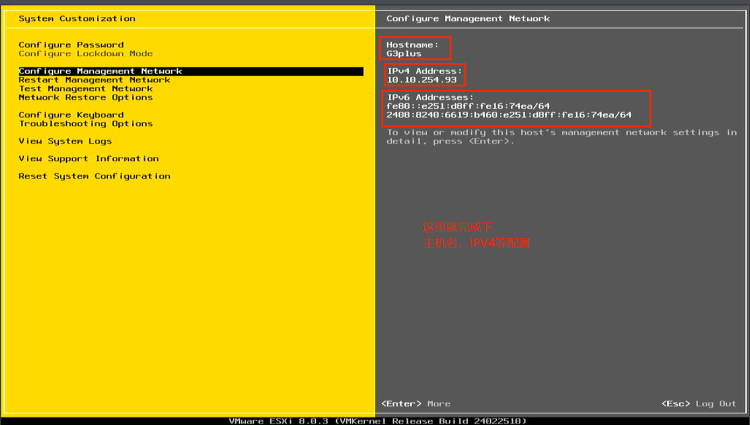Click the management network settings help text
750x425 pixels.
pyautogui.click(x=562, y=137)
